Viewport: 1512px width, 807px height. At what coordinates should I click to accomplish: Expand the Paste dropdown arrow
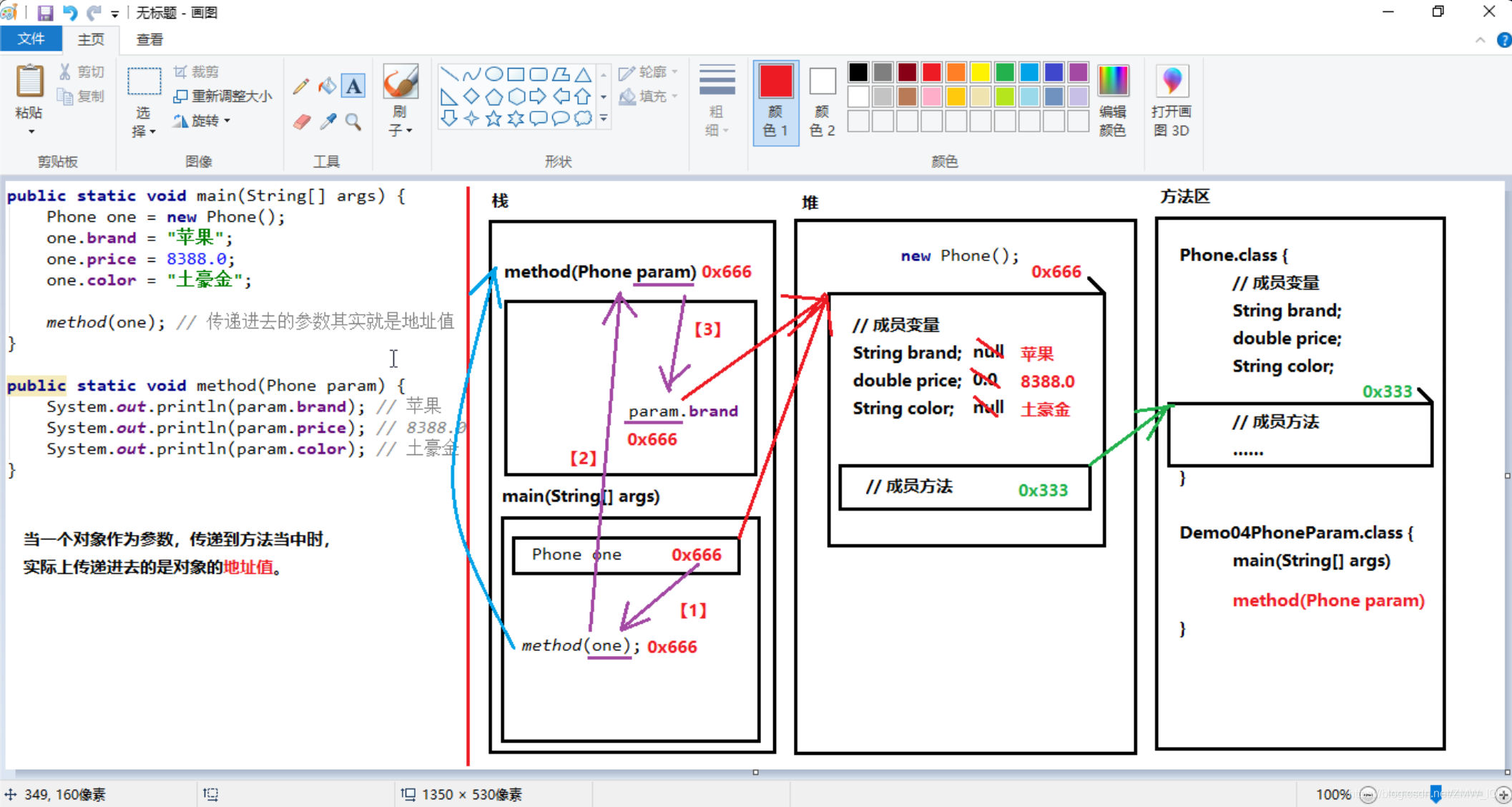click(31, 132)
